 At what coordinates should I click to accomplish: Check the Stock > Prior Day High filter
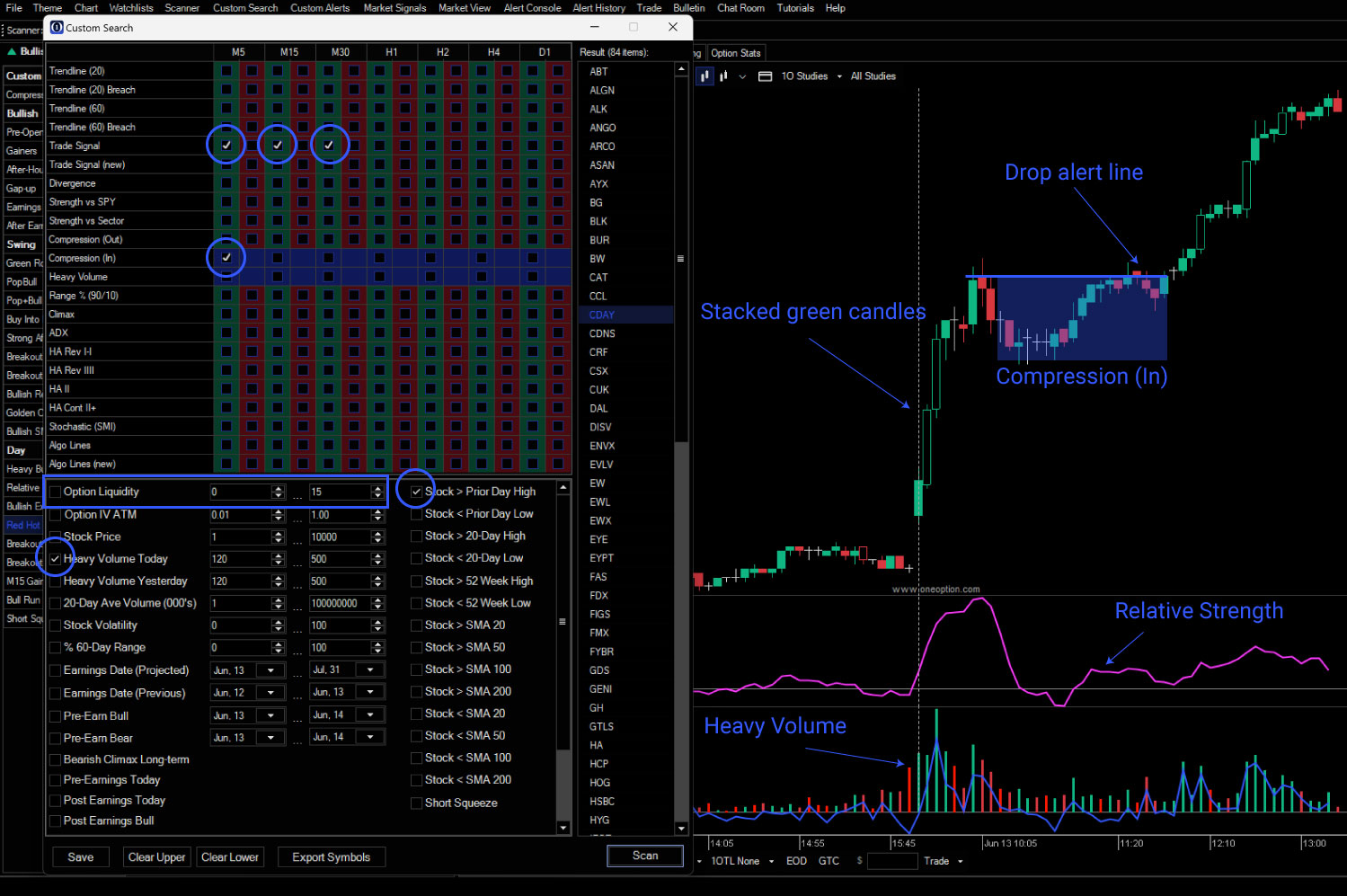click(x=416, y=491)
